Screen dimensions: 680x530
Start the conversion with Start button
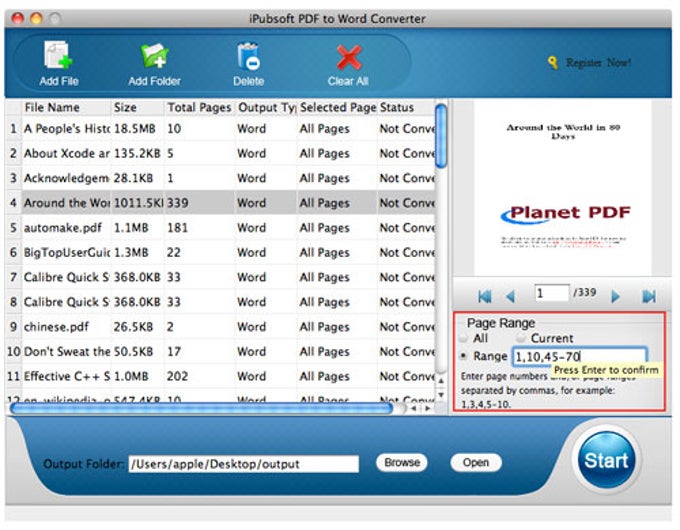point(606,460)
